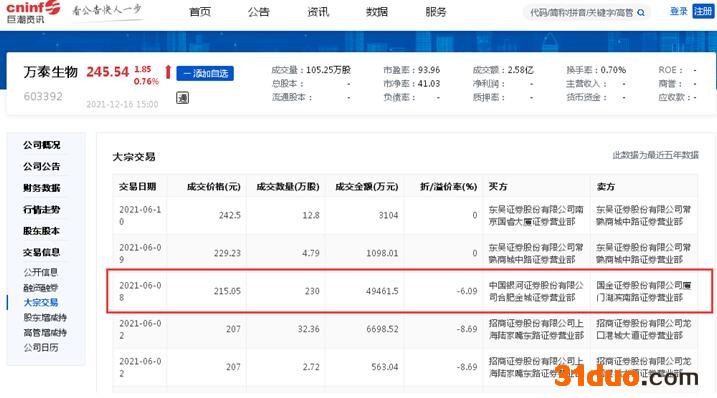The image size is (717, 398).
Task: Click the volume cell 4.79
Action: (x=311, y=253)
